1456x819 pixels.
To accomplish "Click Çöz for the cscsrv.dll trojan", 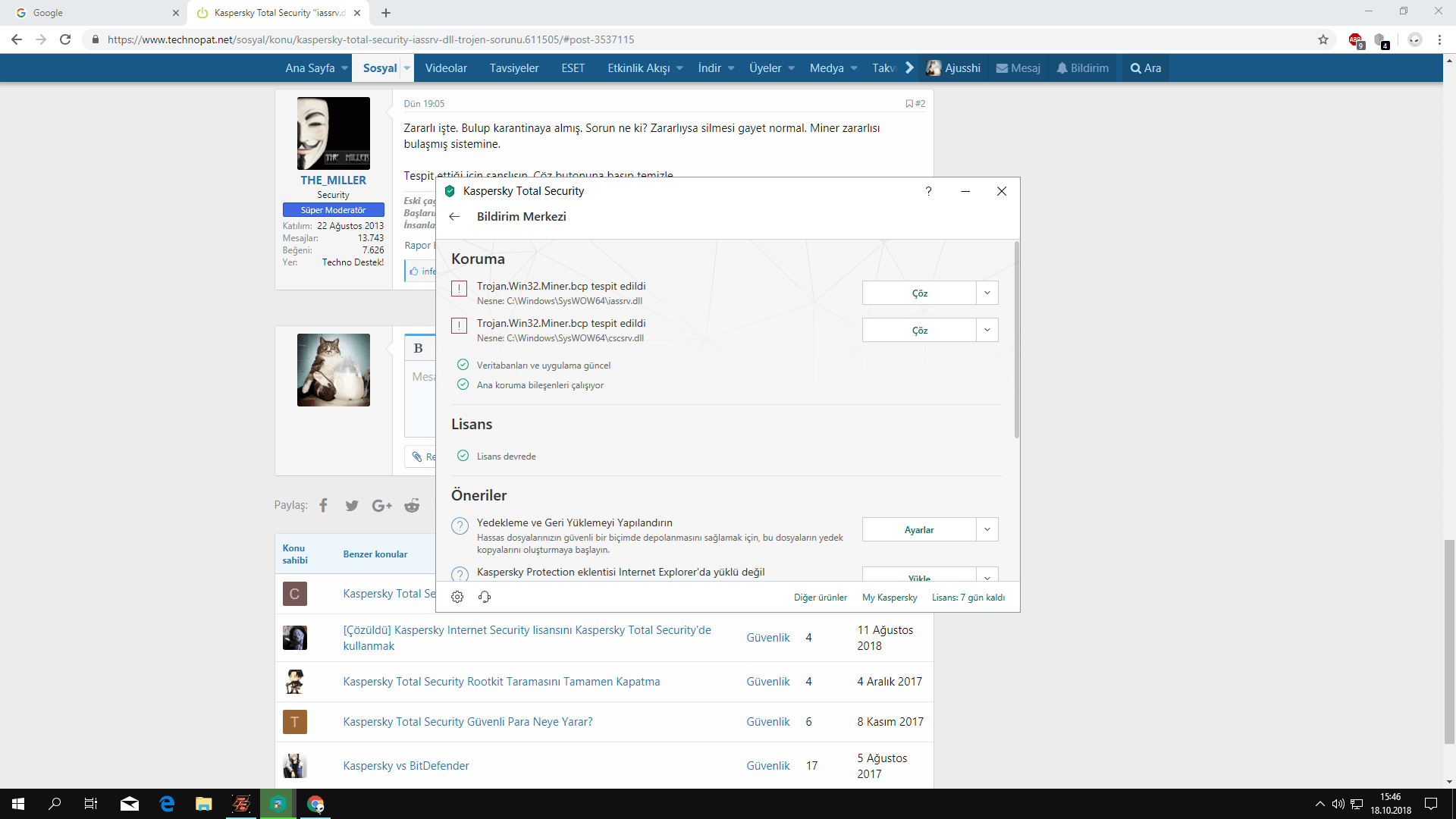I will pos(919,330).
